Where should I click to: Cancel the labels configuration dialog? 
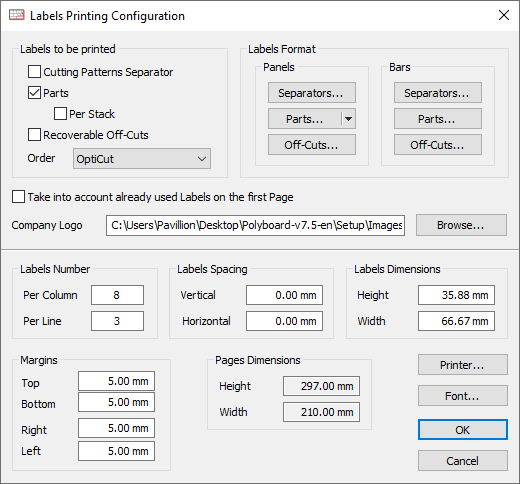[x=463, y=461]
